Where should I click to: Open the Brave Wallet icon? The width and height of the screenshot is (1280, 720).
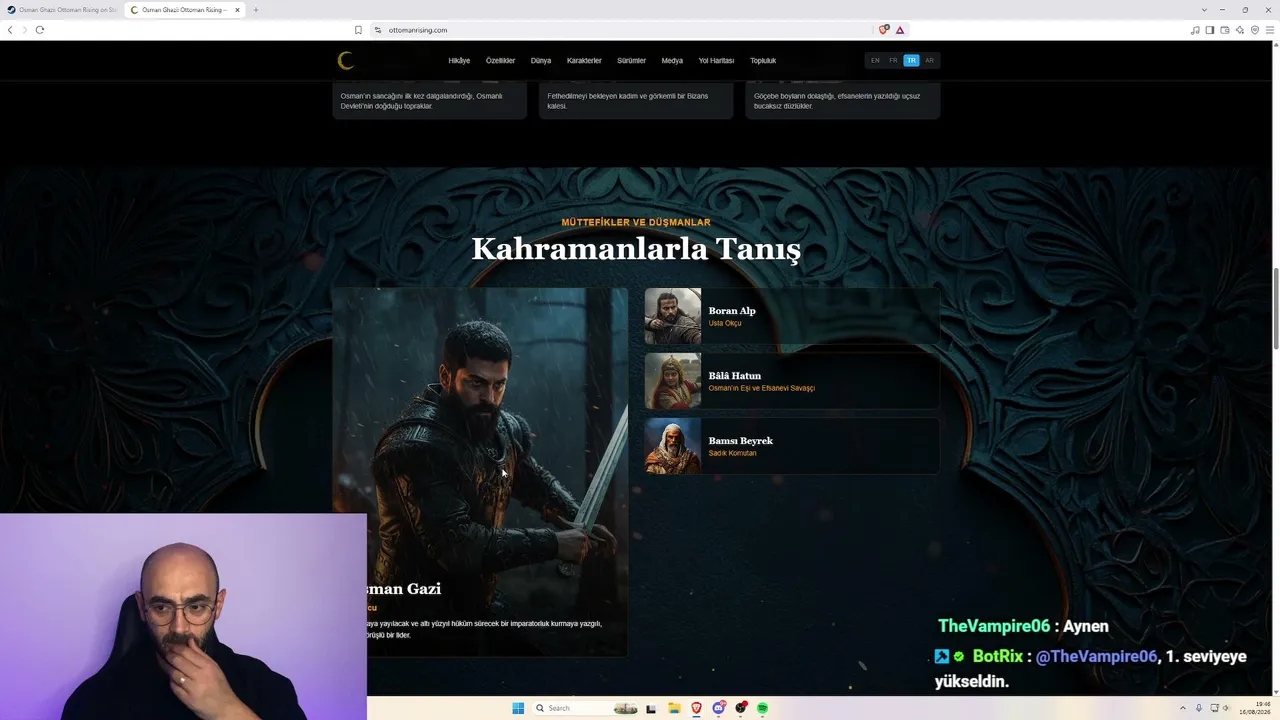pos(1225,30)
